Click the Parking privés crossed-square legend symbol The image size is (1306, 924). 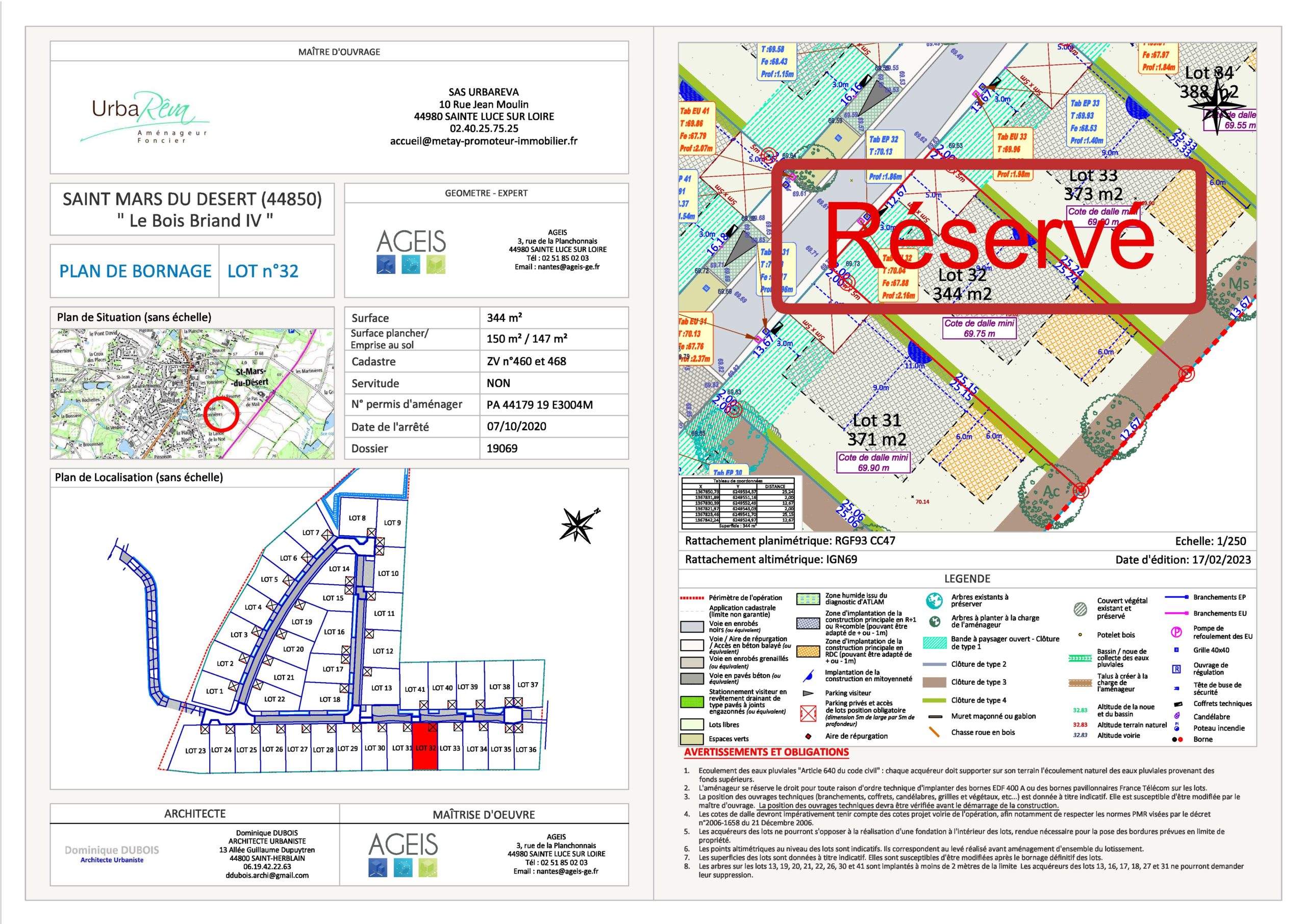point(808,713)
